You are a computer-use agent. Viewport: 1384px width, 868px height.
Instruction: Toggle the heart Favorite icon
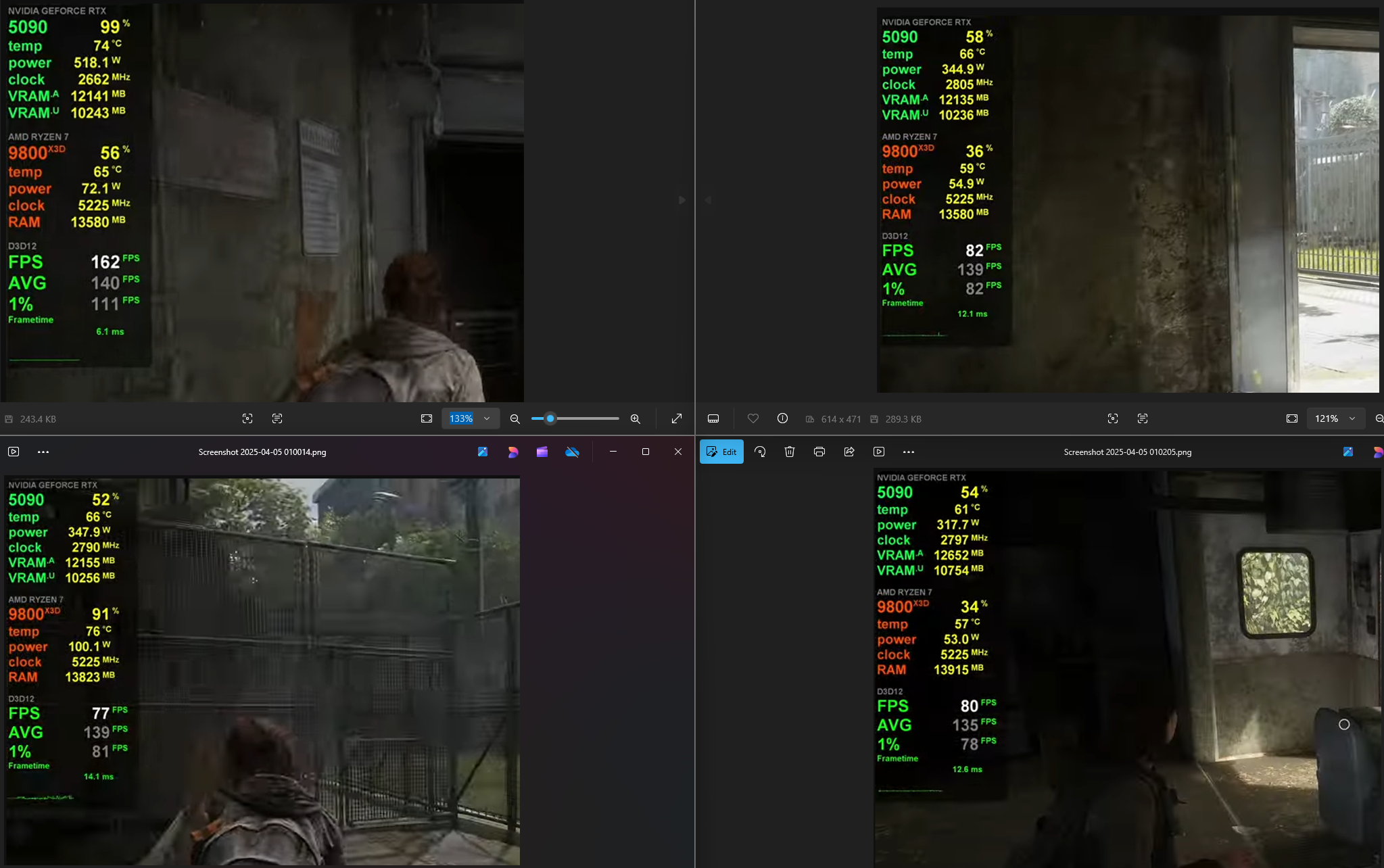tap(753, 418)
